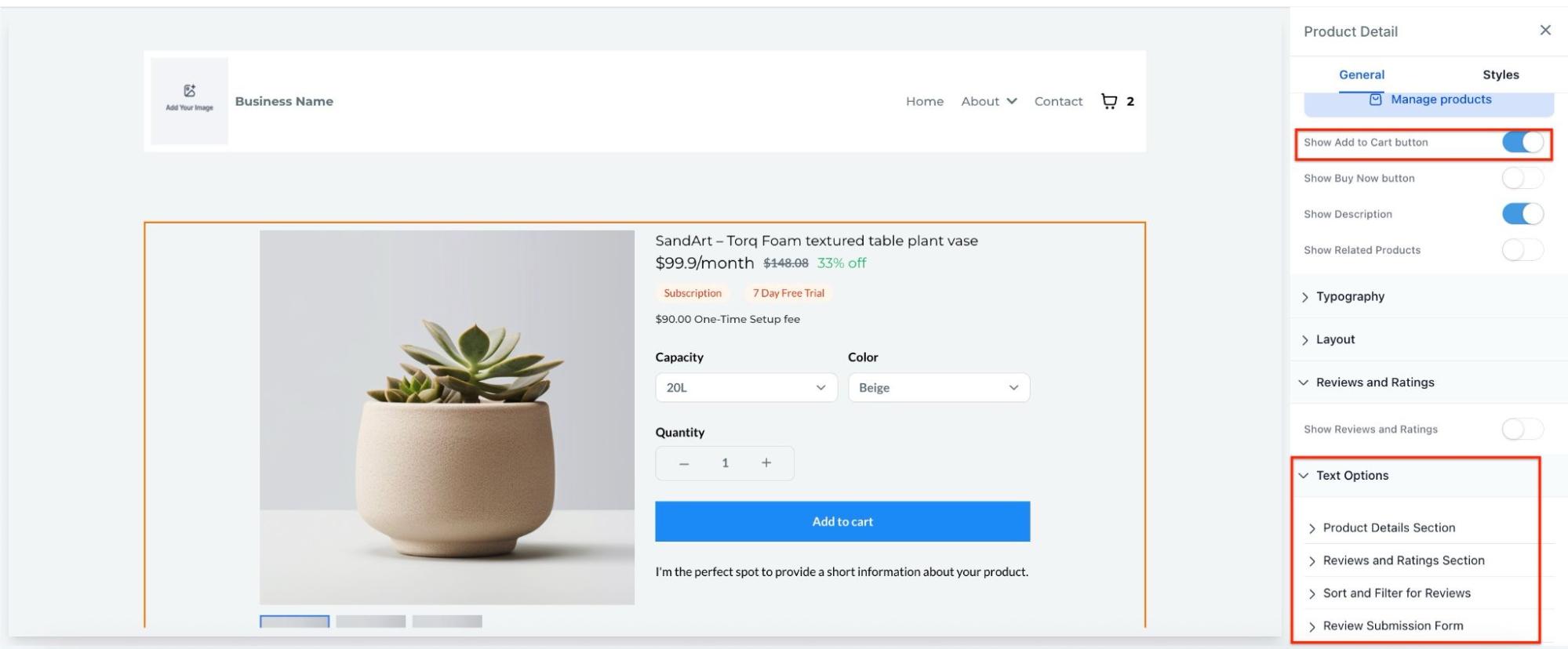
Task: Expand Product Details Section options
Action: pyautogui.click(x=1388, y=528)
